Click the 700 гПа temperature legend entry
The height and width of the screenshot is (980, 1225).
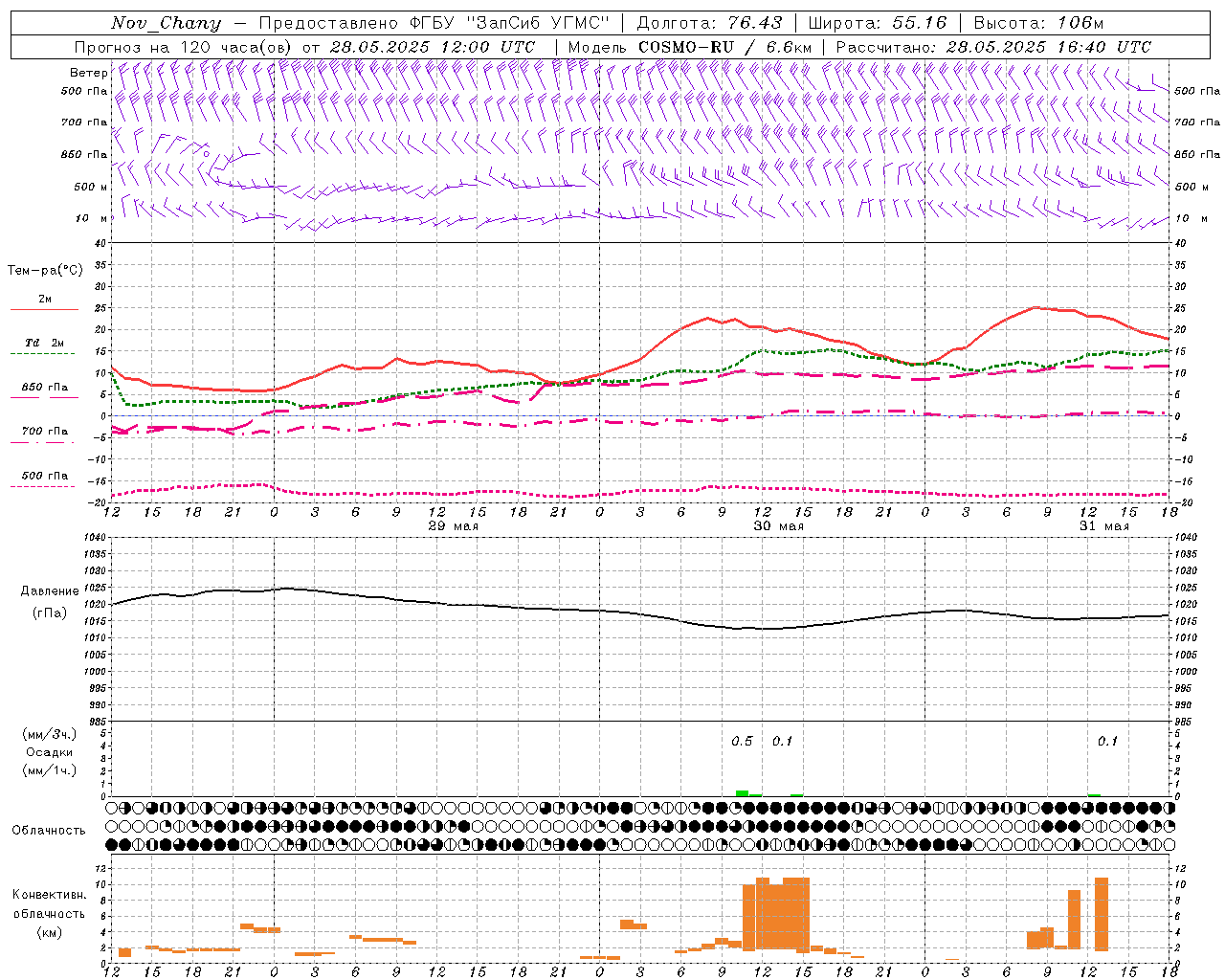[x=44, y=432]
